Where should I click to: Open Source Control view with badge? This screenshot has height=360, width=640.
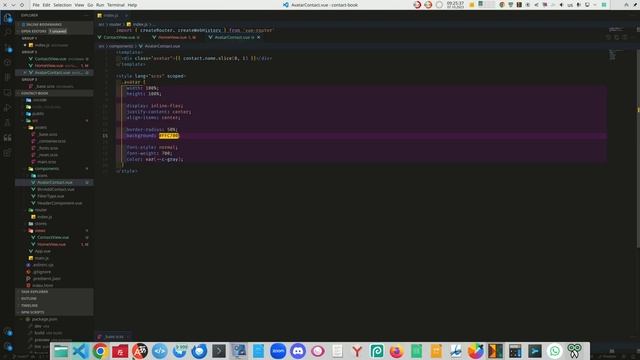point(7,48)
